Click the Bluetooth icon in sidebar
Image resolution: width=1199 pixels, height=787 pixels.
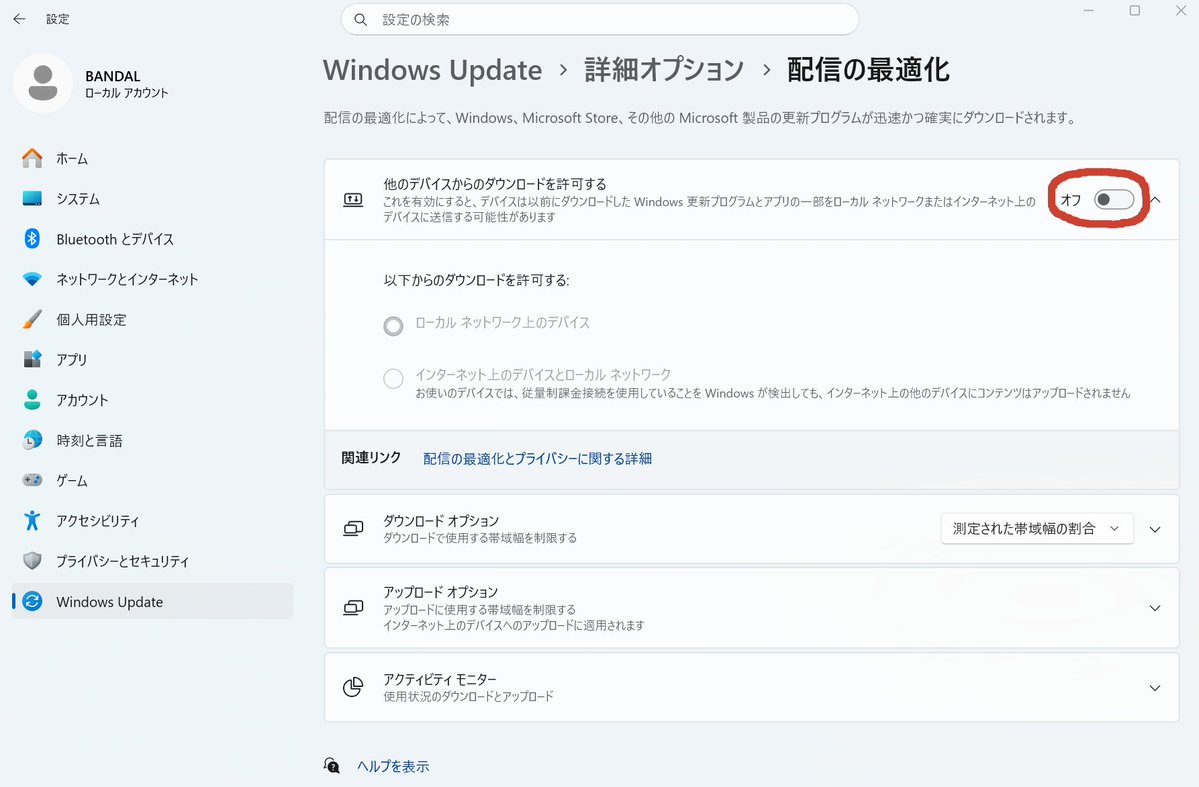point(32,239)
